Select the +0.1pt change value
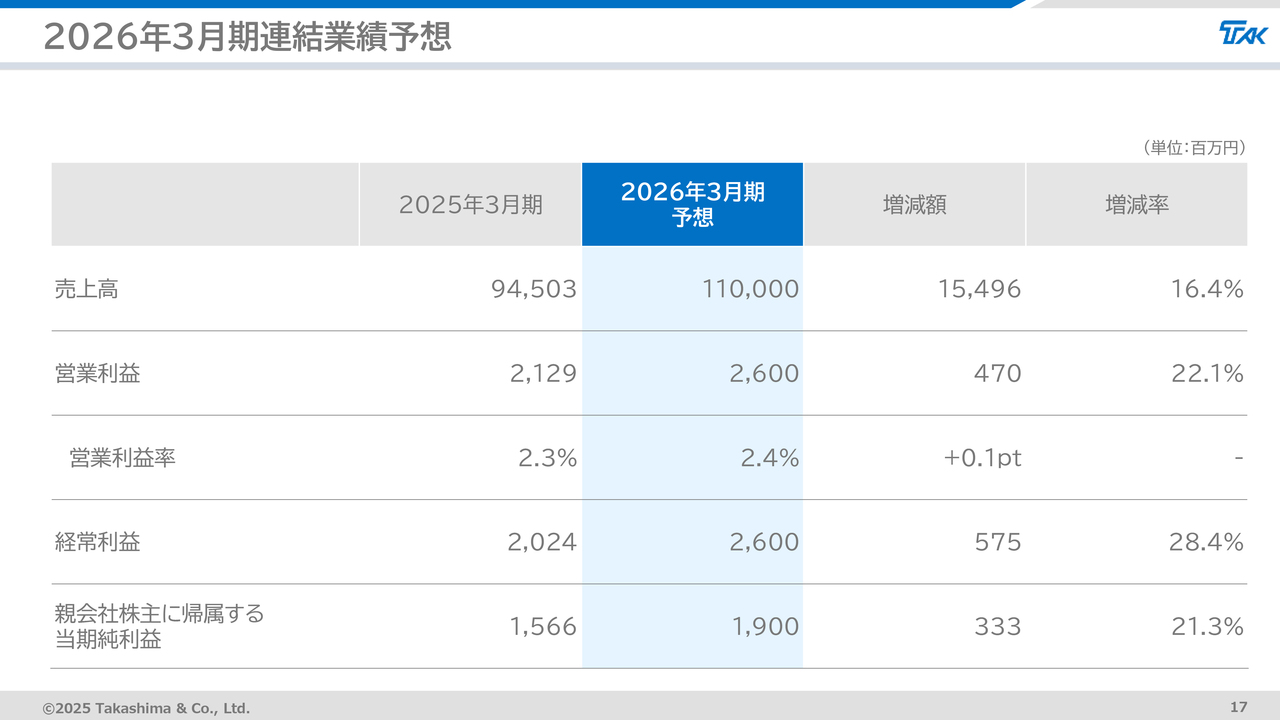1280x720 pixels. pyautogui.click(x=982, y=458)
